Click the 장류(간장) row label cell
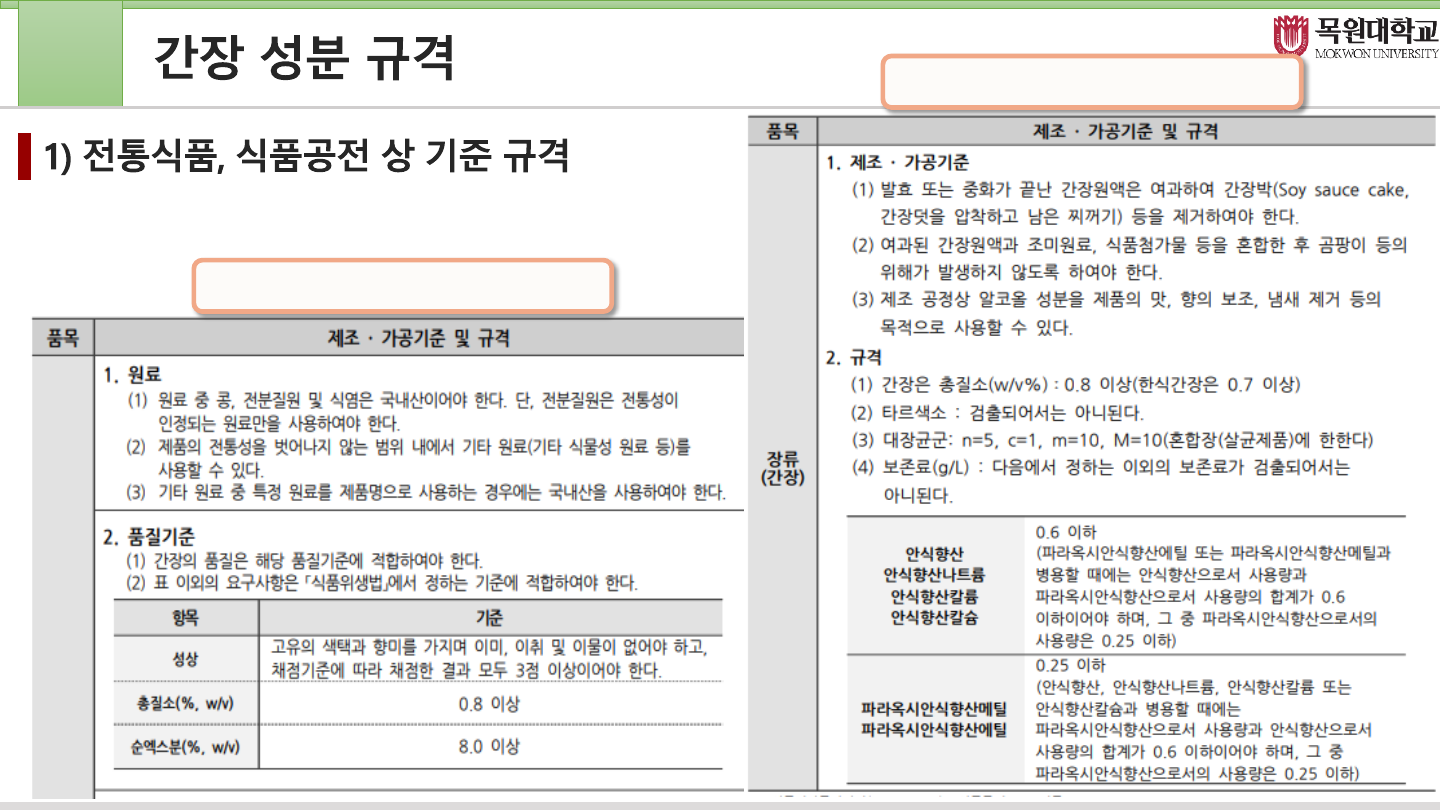The image size is (1440, 810). tap(782, 466)
